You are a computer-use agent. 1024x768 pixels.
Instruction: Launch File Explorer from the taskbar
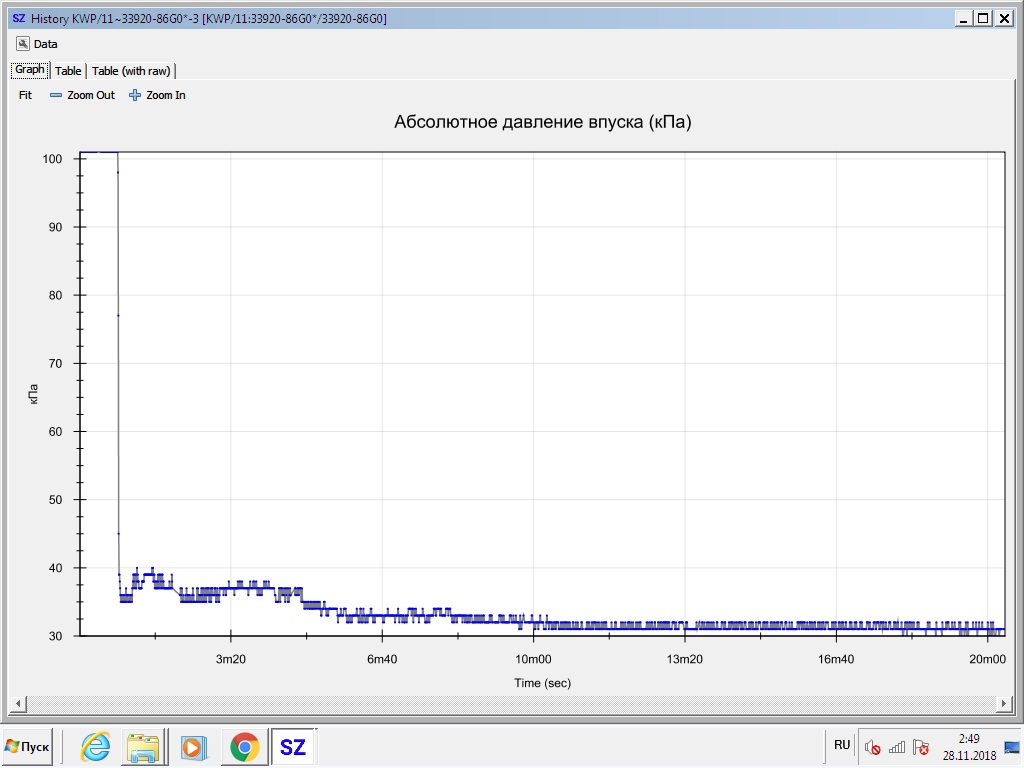(x=143, y=746)
